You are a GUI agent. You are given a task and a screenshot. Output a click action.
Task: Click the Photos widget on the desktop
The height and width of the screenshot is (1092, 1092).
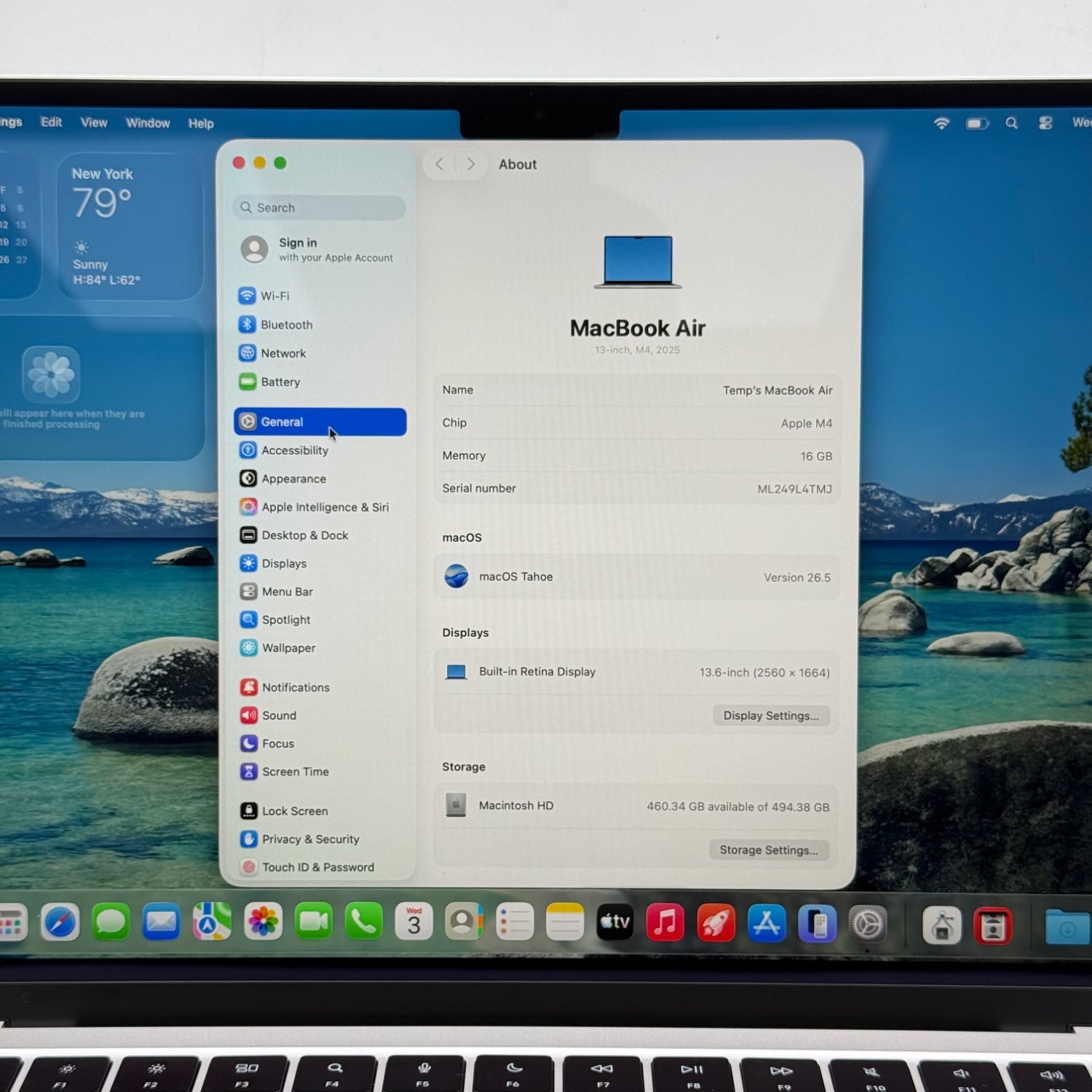pyautogui.click(x=102, y=388)
